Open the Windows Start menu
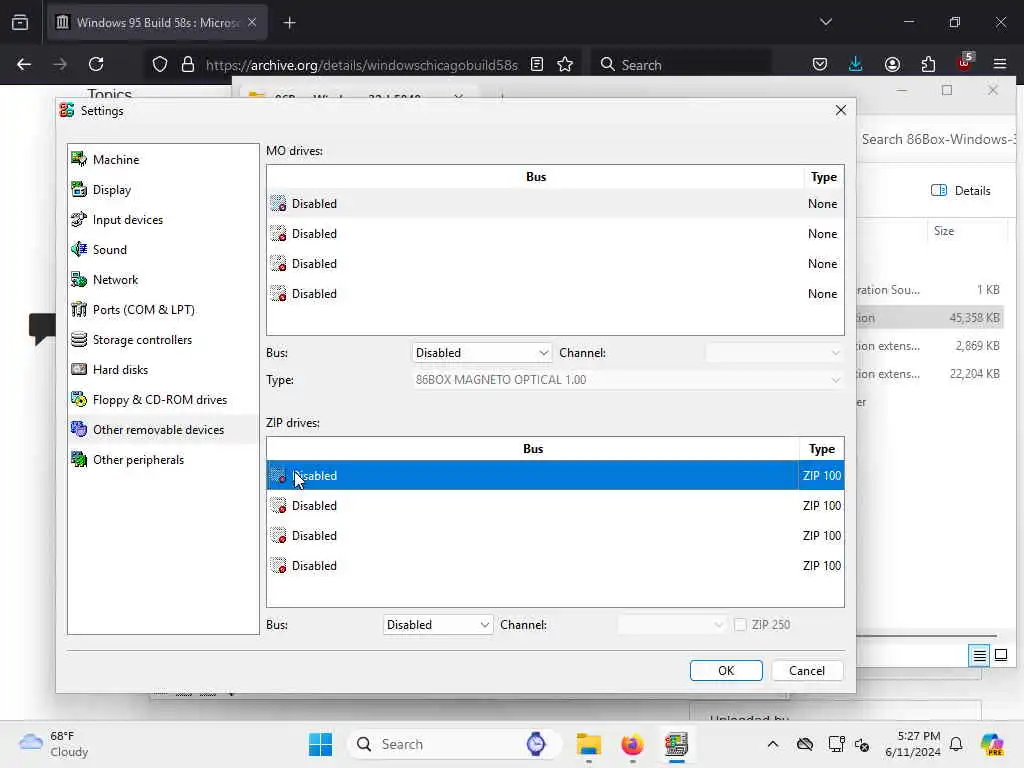The height and width of the screenshot is (768, 1024). point(320,744)
